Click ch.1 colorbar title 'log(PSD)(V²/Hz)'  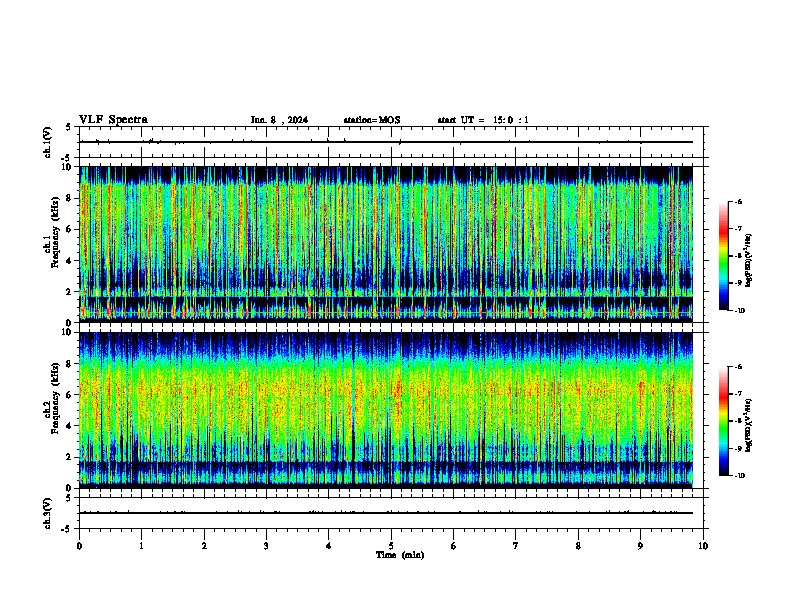click(x=749, y=260)
